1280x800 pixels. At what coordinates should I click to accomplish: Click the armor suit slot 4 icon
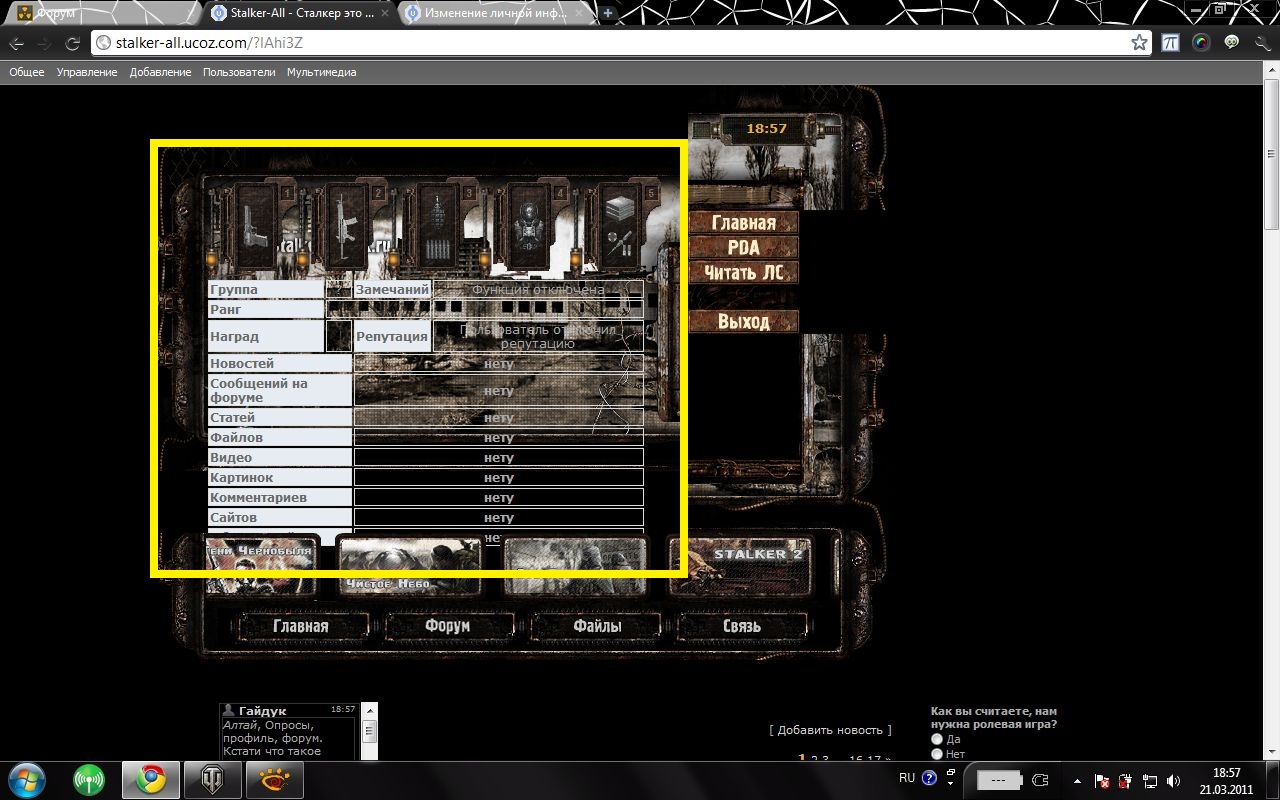(530, 224)
